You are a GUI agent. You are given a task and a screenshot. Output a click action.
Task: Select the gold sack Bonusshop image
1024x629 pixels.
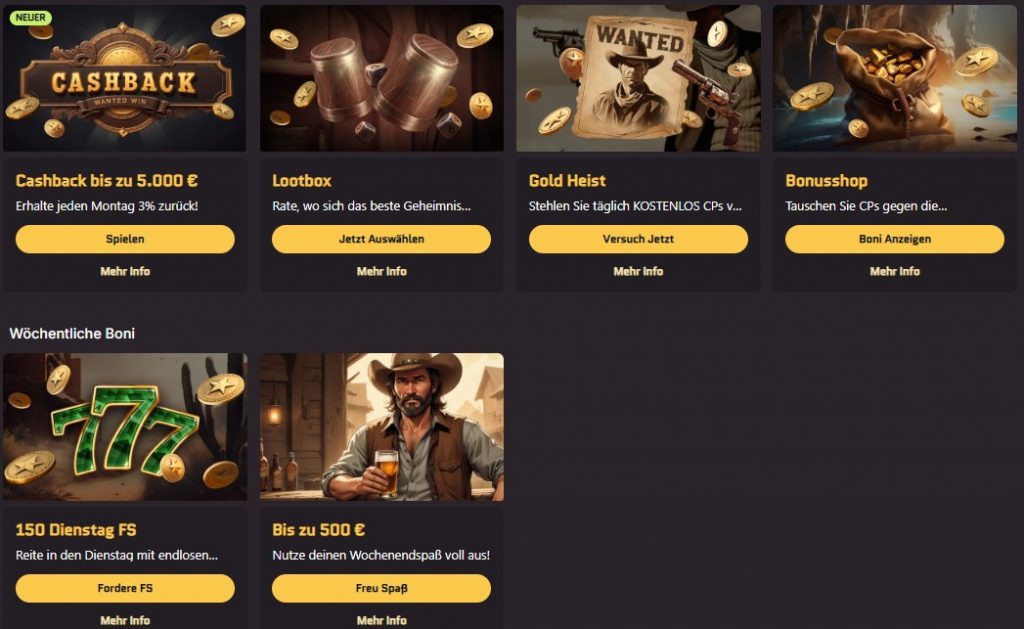tap(895, 78)
